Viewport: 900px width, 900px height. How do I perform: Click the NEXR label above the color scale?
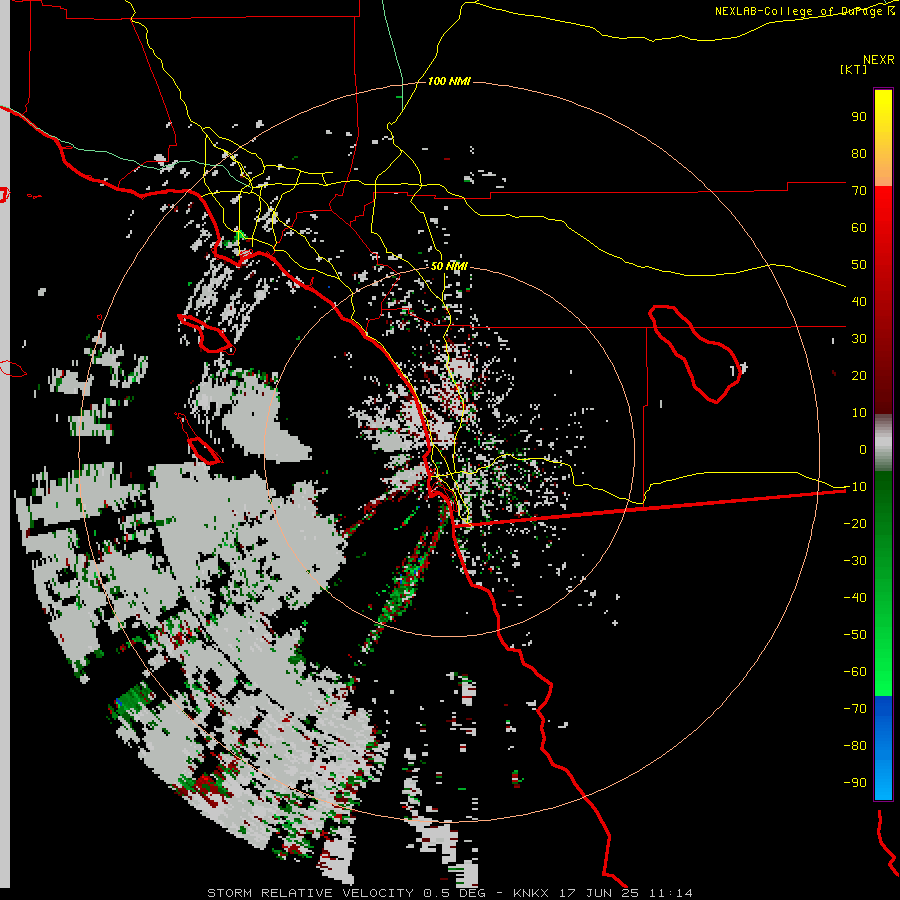click(879, 60)
